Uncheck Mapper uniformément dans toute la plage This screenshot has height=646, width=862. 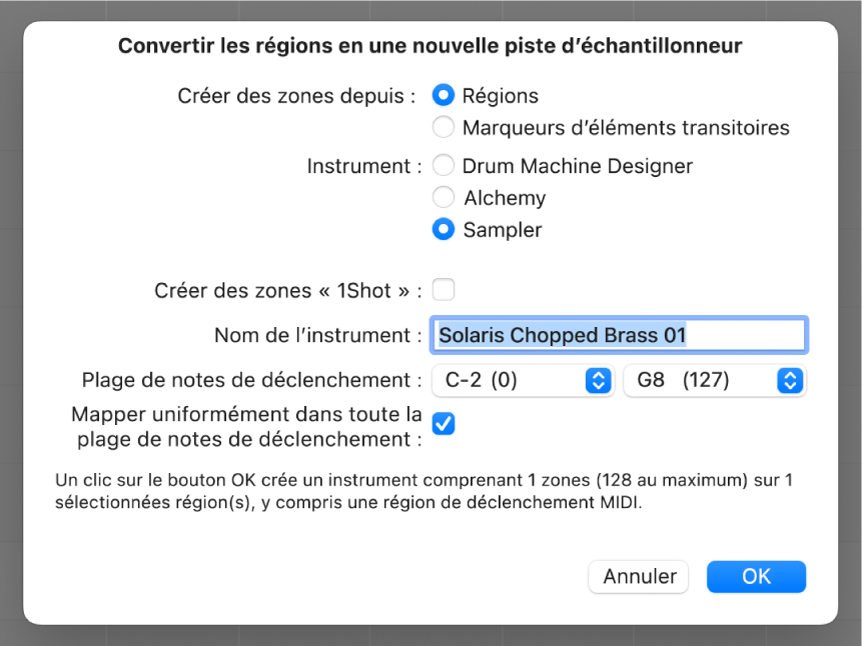click(x=443, y=423)
